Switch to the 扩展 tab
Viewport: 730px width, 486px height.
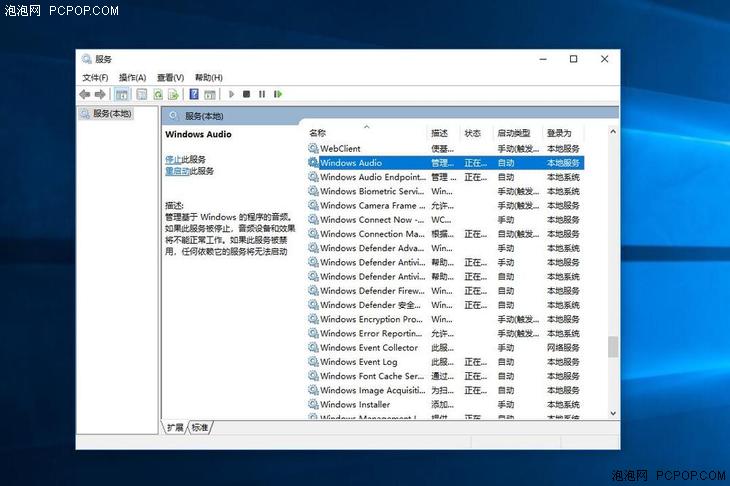(175, 427)
